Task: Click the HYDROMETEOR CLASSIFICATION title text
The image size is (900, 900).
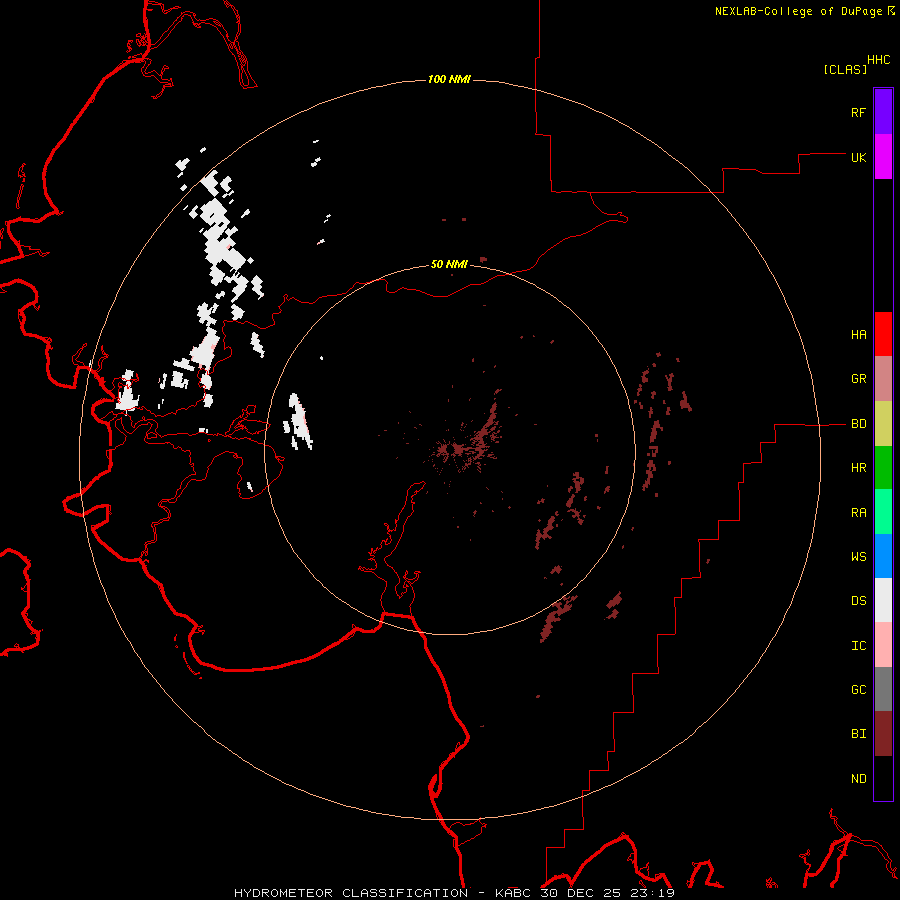Action: click(351, 893)
